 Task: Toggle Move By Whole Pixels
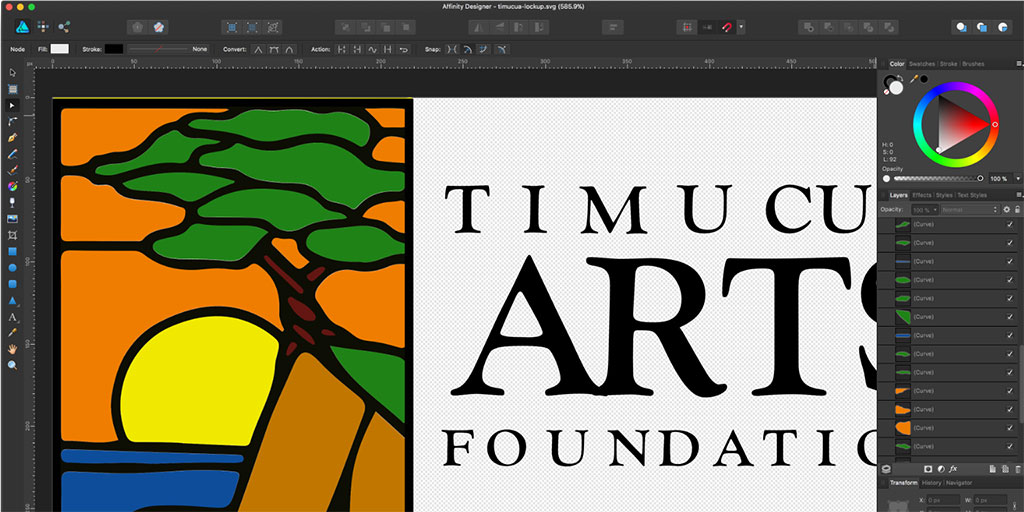pos(707,27)
